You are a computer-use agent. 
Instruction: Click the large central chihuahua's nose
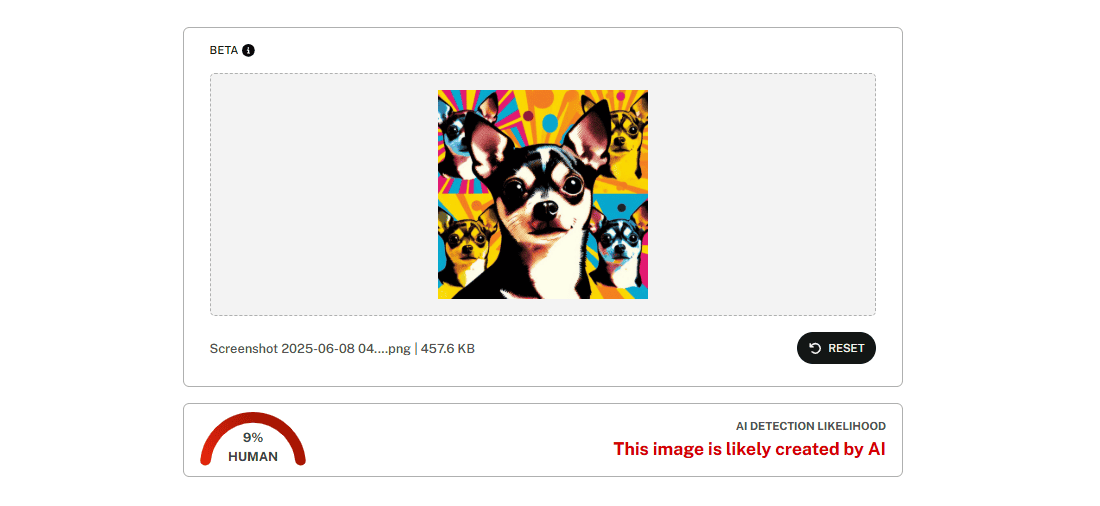[x=544, y=208]
